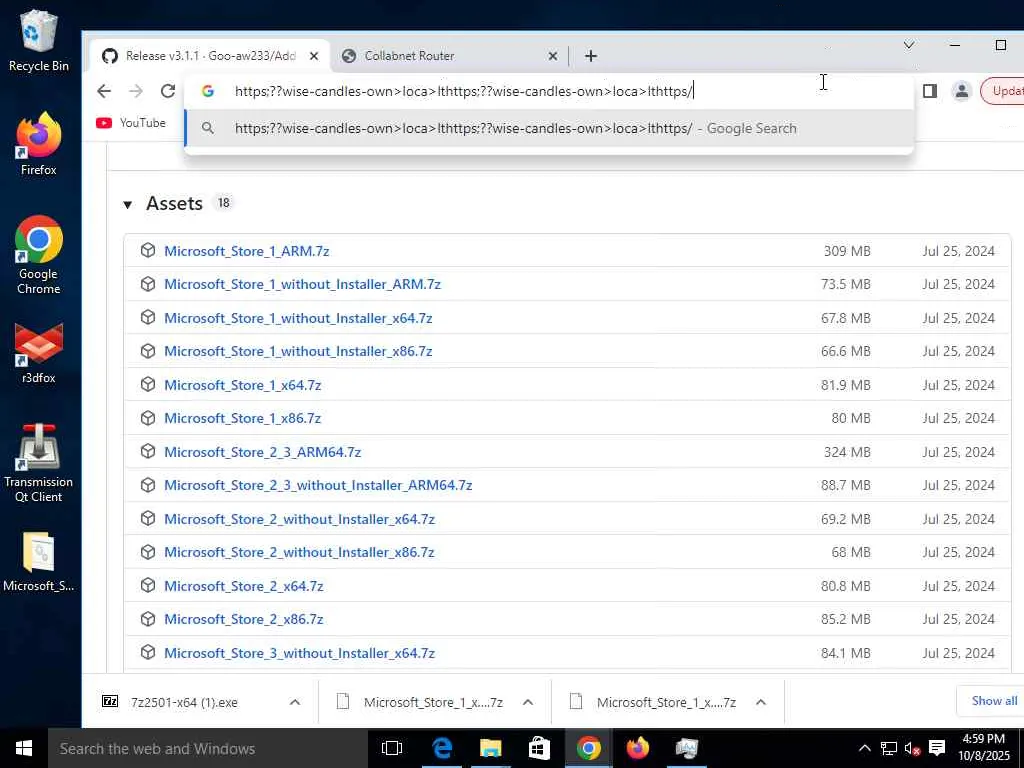Download Microsoft_Store_1_ARM.7z
Viewport: 1024px width, 768px height.
click(246, 251)
